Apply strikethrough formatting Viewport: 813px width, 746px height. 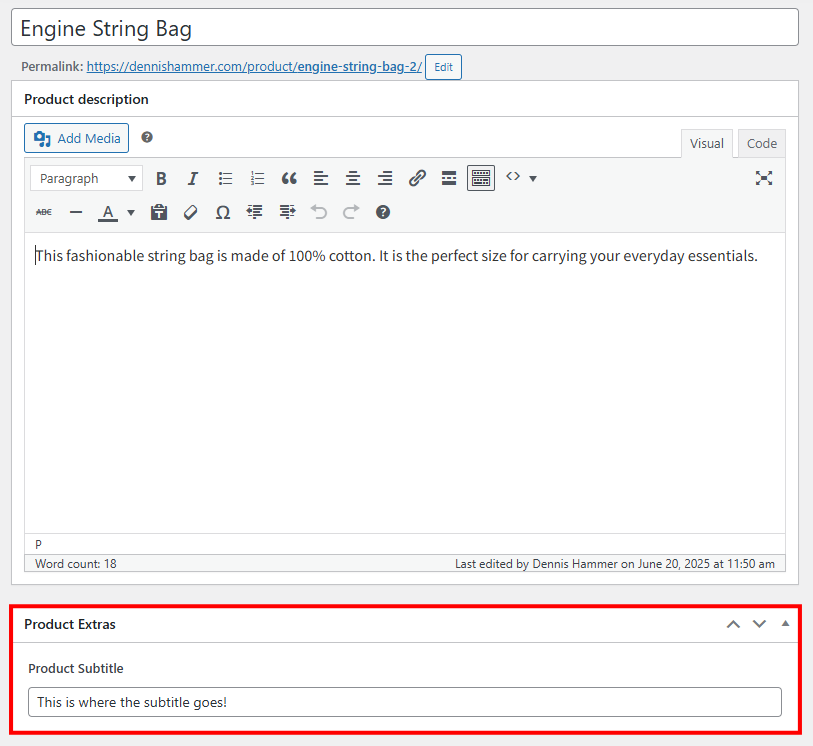click(x=43, y=212)
